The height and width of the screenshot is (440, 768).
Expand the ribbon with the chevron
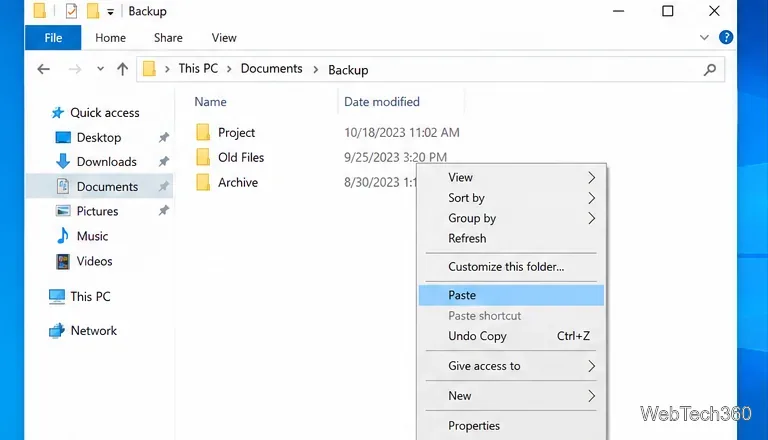(x=704, y=37)
